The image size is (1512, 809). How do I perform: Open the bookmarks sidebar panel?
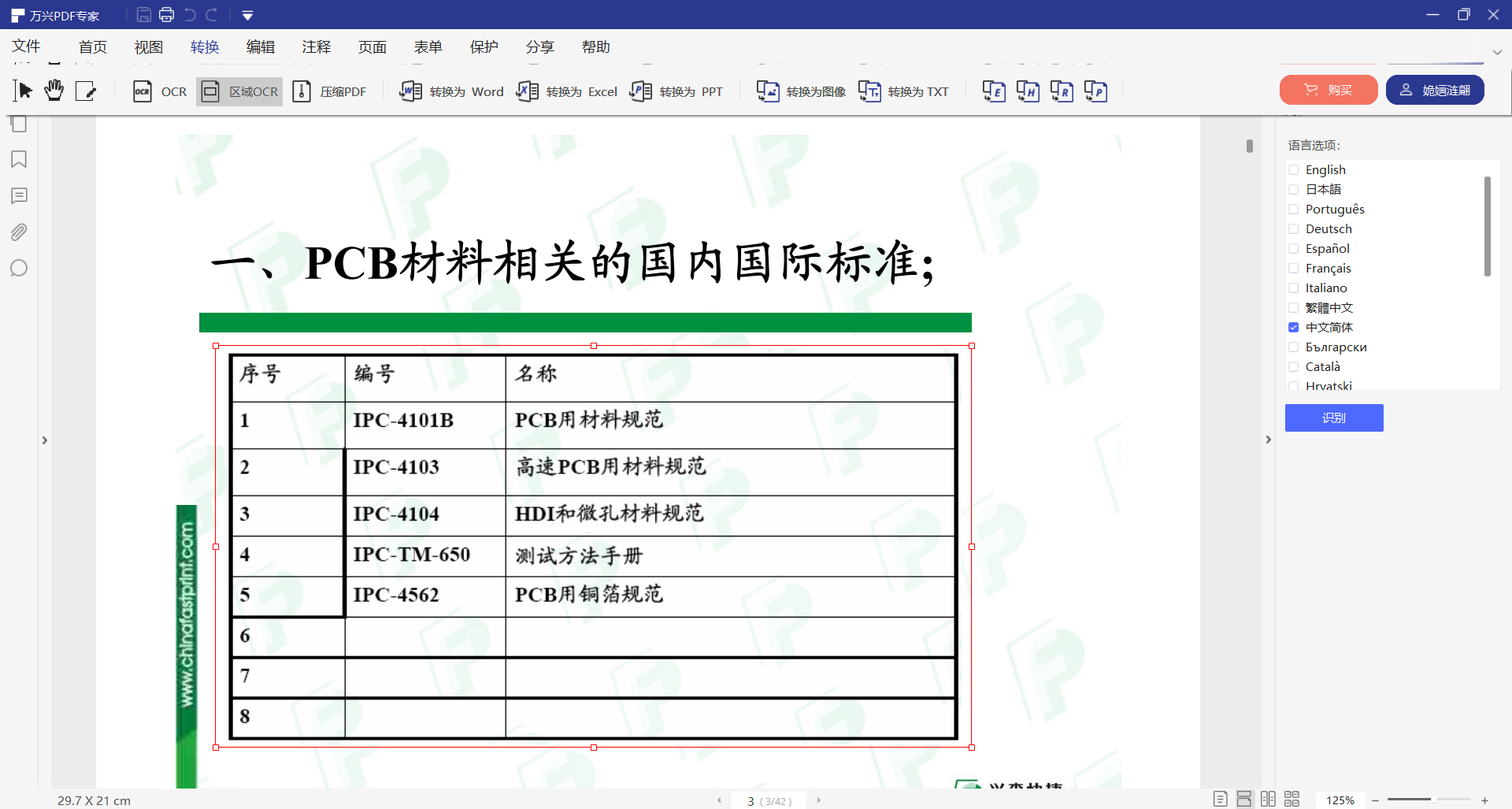click(x=19, y=159)
